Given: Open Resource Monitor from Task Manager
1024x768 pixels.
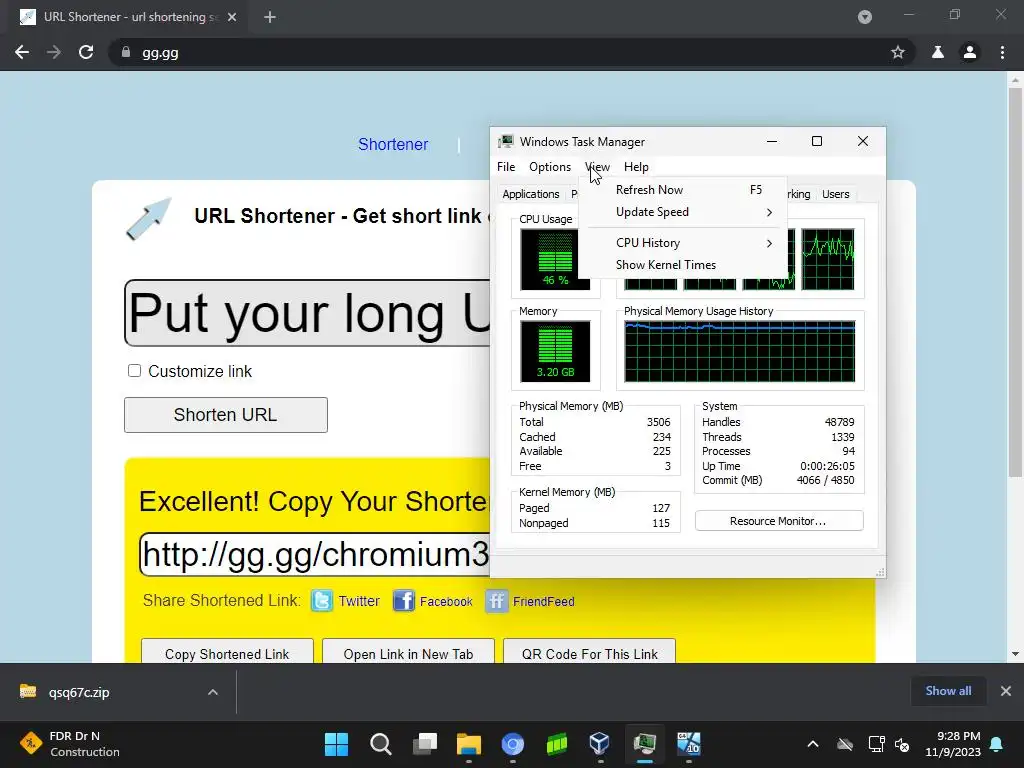Looking at the screenshot, I should point(779,521).
